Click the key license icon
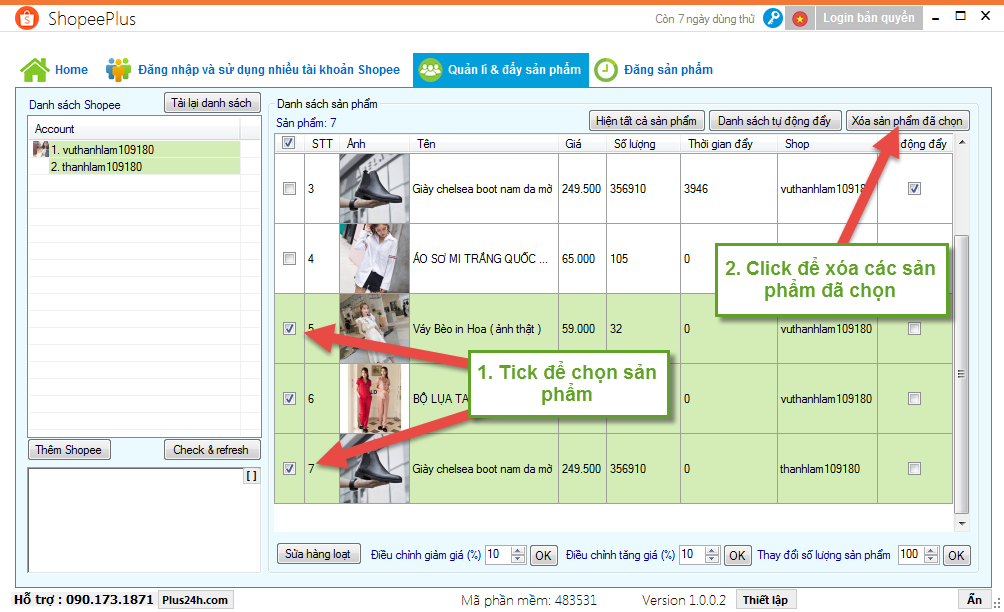Screen dimensions: 1004x612 point(772,18)
